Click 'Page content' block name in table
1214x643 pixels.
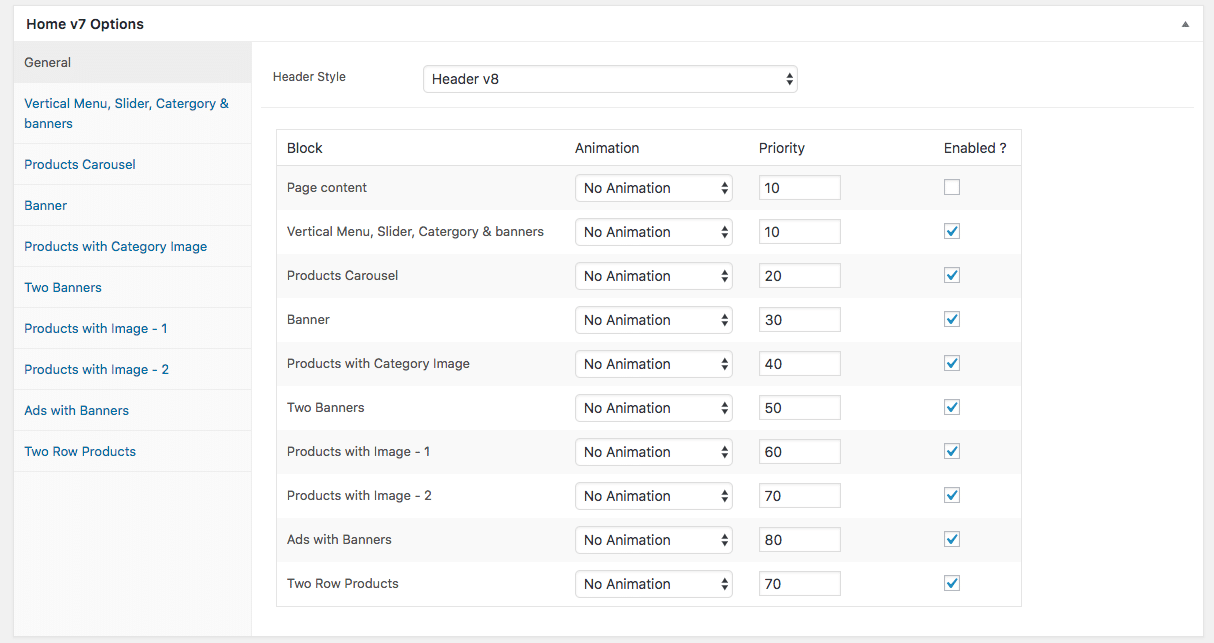click(327, 187)
